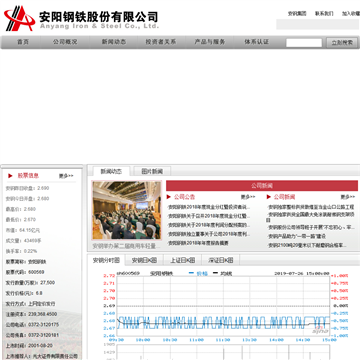Click the 股票信息 heading
This screenshot has height=360, width=360.
pyautogui.click(x=28, y=176)
